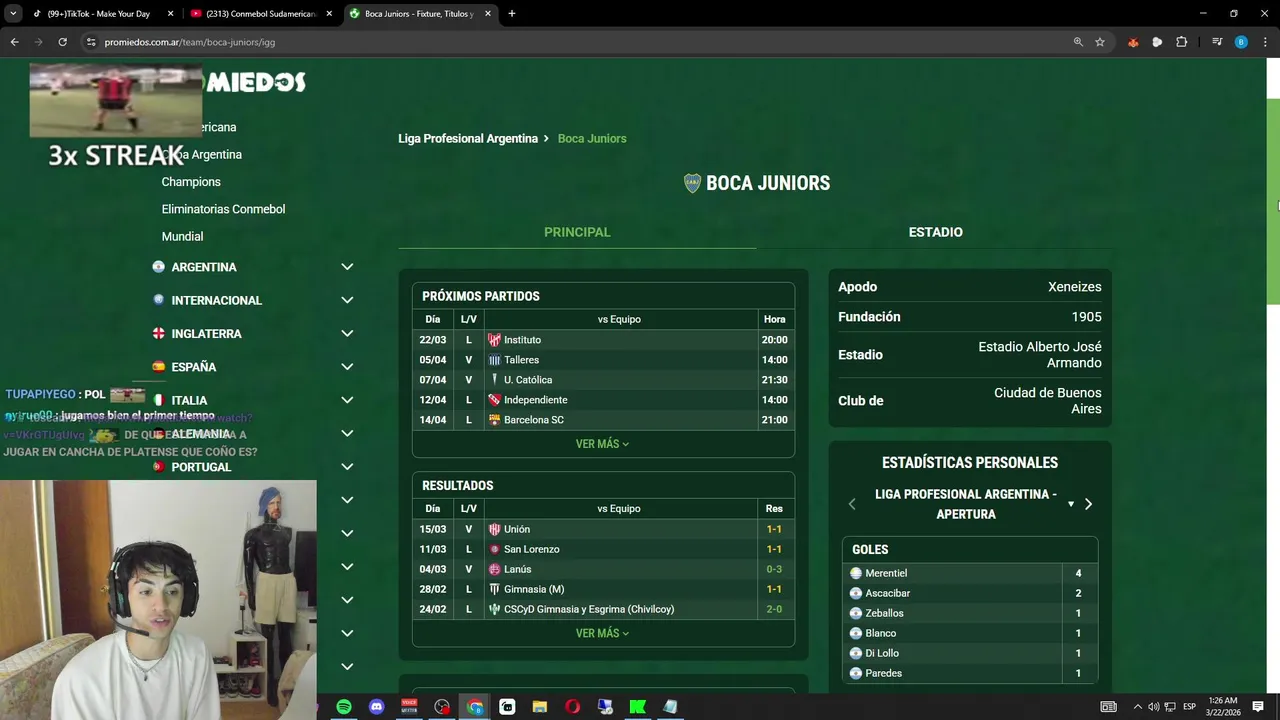Image resolution: width=1280 pixels, height=720 pixels.
Task: Click VER MÁS under Resultados
Action: (x=602, y=633)
